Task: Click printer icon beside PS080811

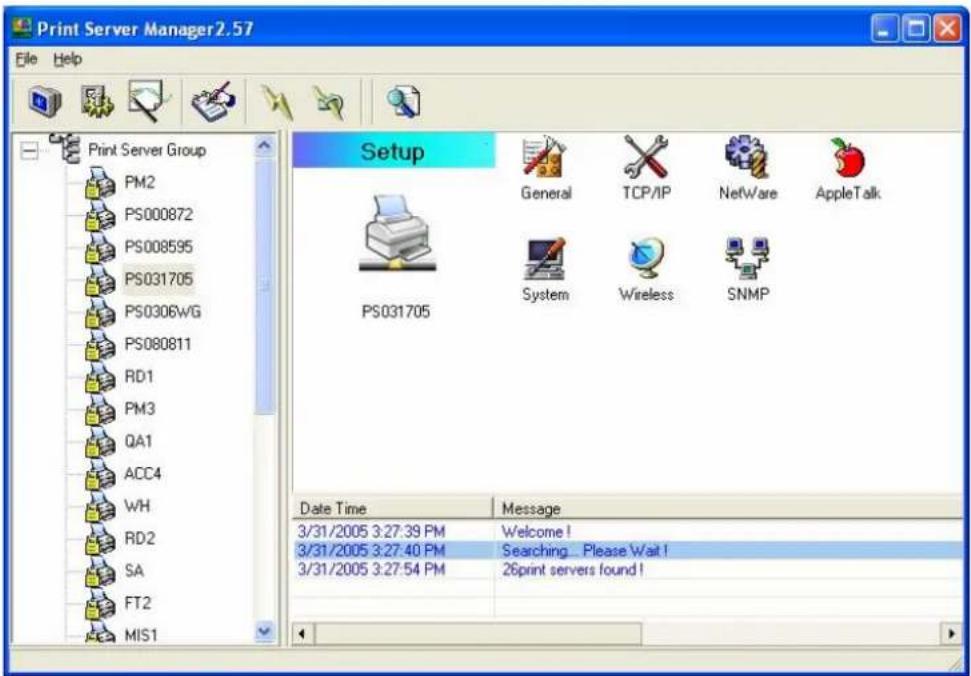Action: [100, 345]
